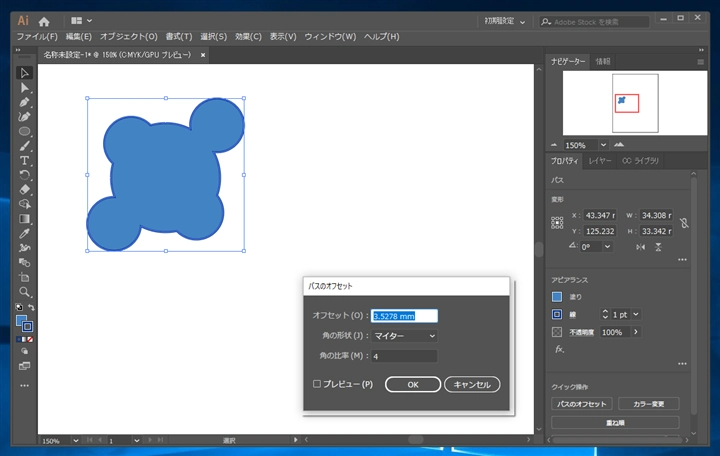This screenshot has height=456, width=720.
Task: Flip vertically in Transform section
Action: [658, 247]
